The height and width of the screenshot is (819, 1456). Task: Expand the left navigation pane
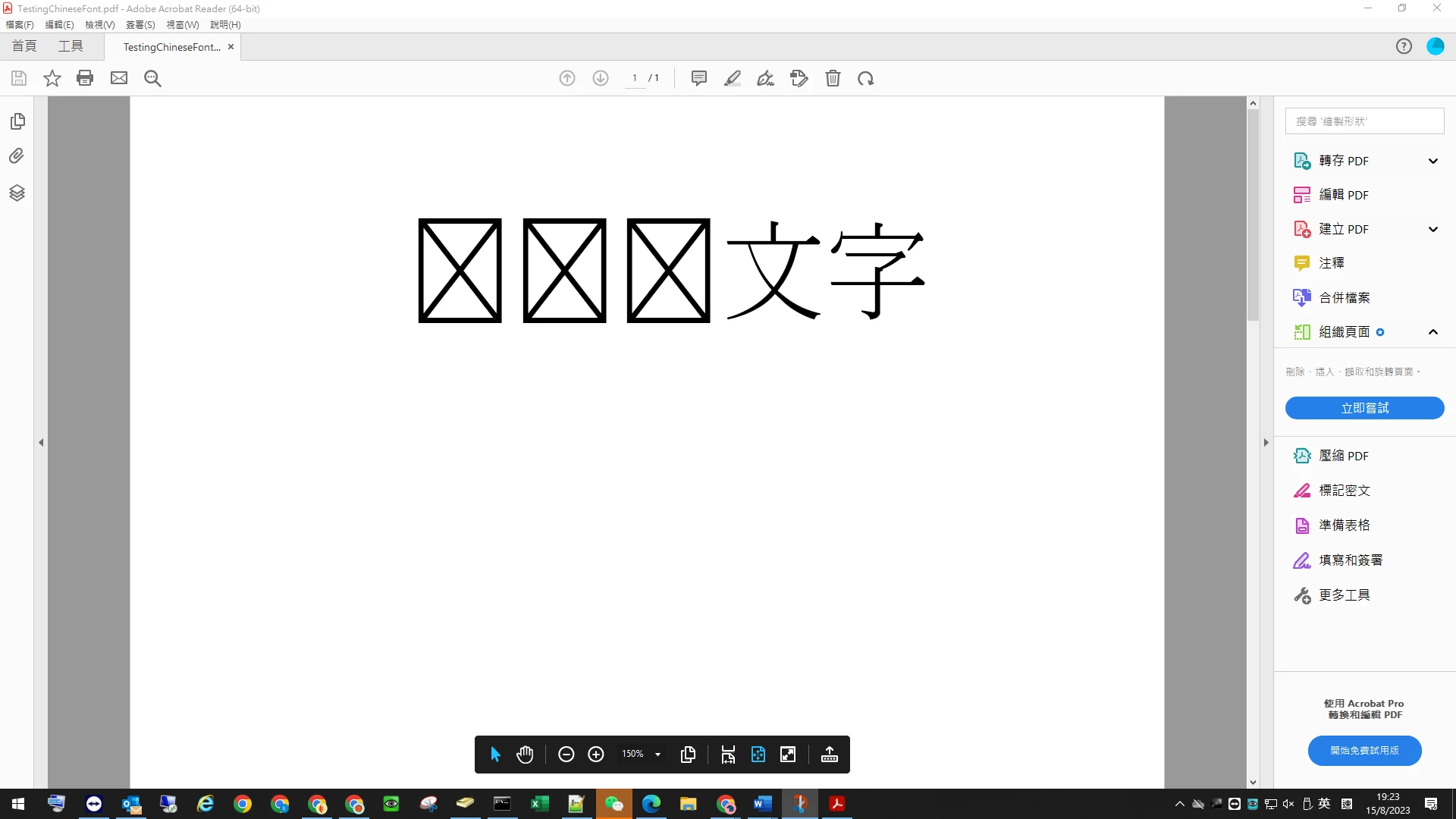[41, 442]
